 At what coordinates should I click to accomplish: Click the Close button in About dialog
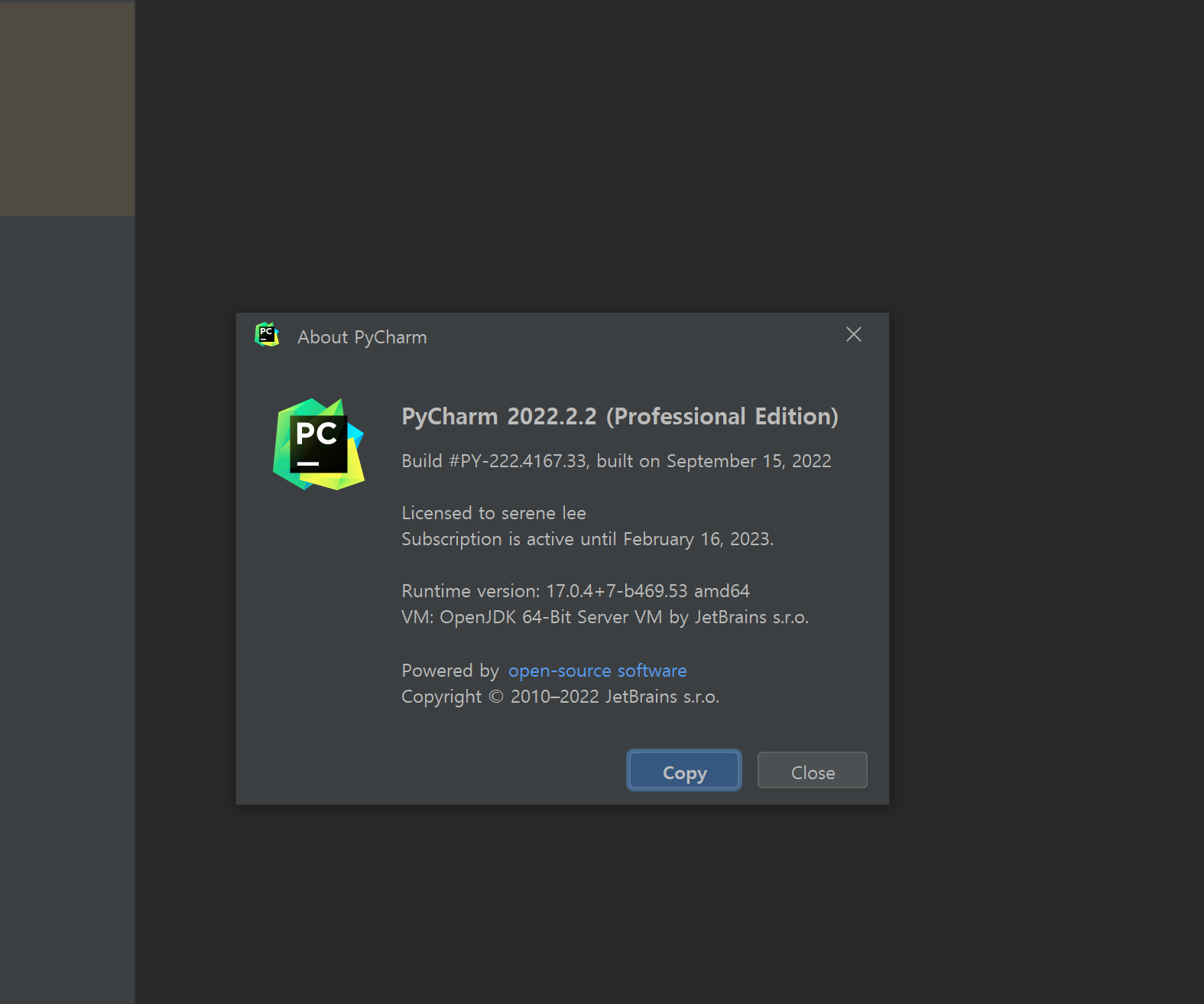pyautogui.click(x=812, y=770)
